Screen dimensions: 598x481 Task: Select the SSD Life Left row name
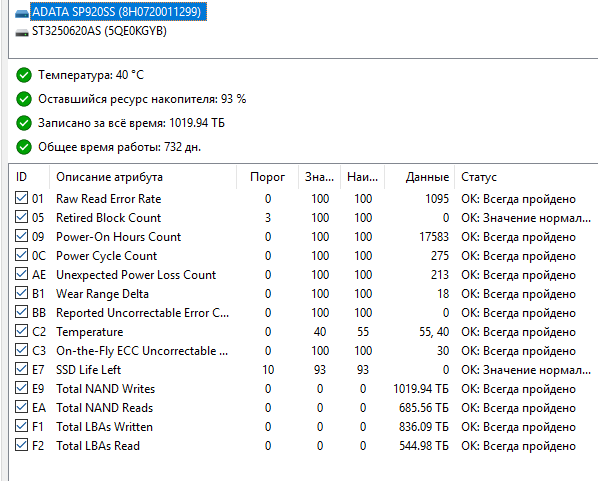[88, 370]
